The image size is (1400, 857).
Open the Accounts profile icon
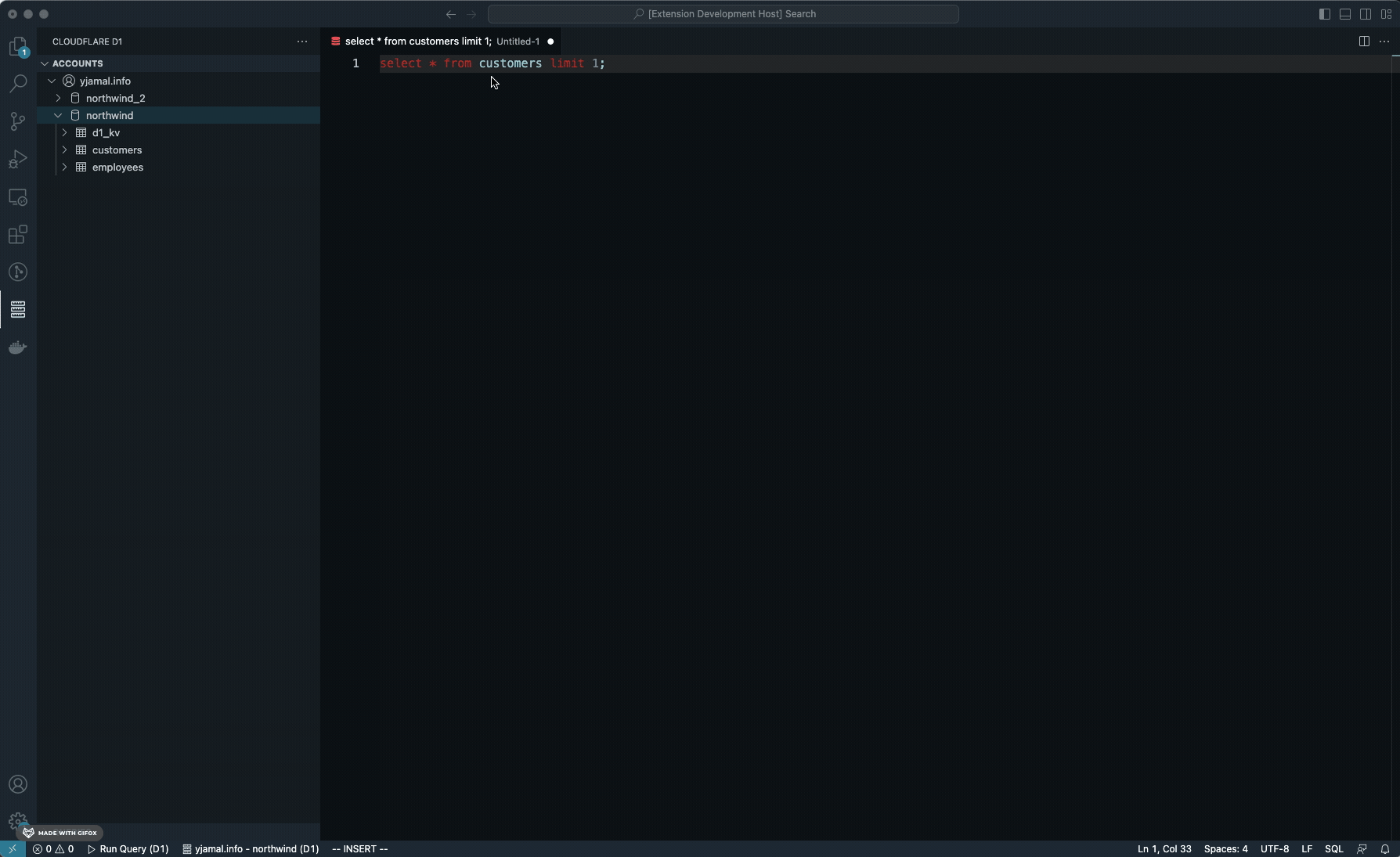point(18,784)
